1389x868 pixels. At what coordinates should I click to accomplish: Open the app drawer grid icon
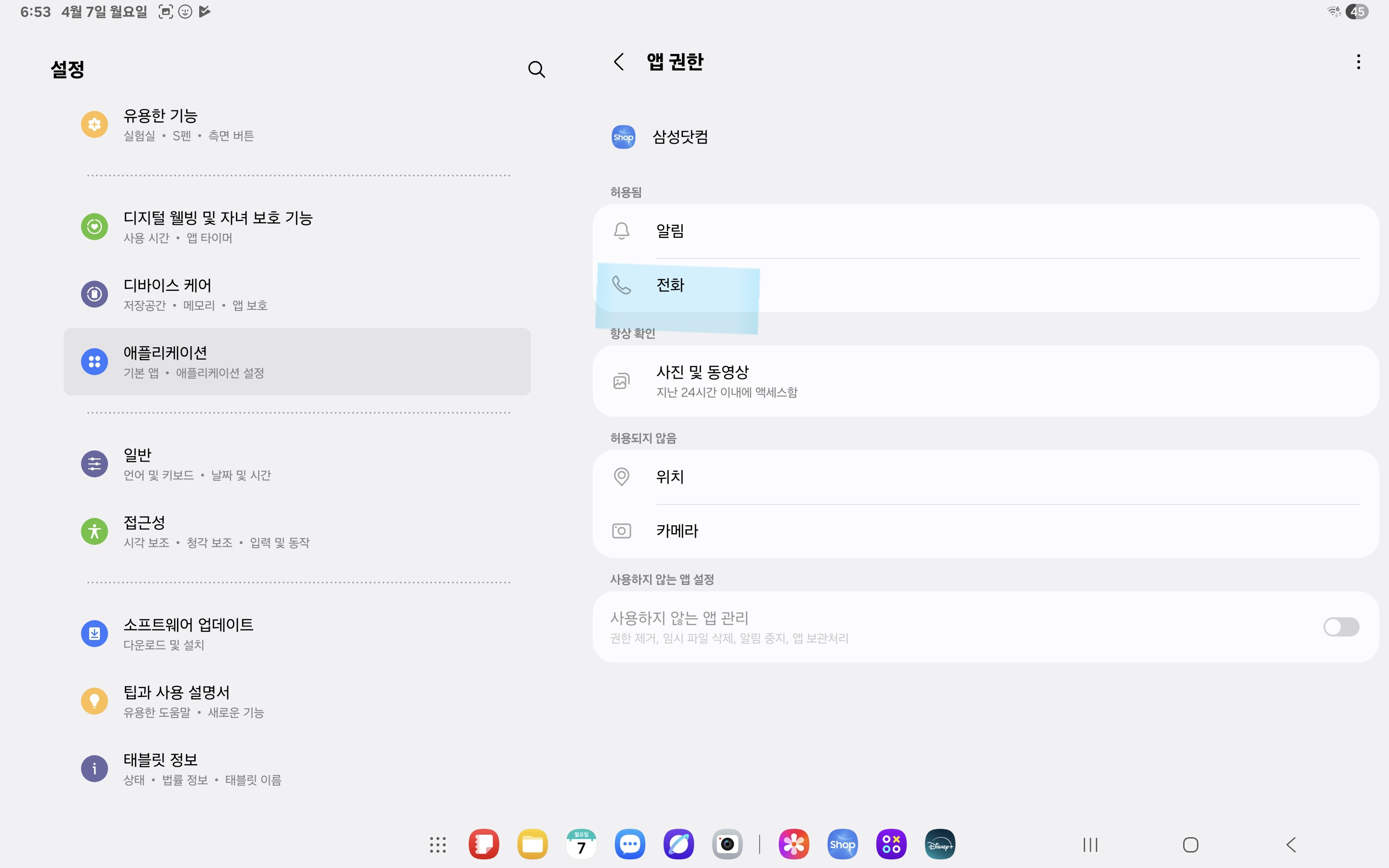[437, 844]
